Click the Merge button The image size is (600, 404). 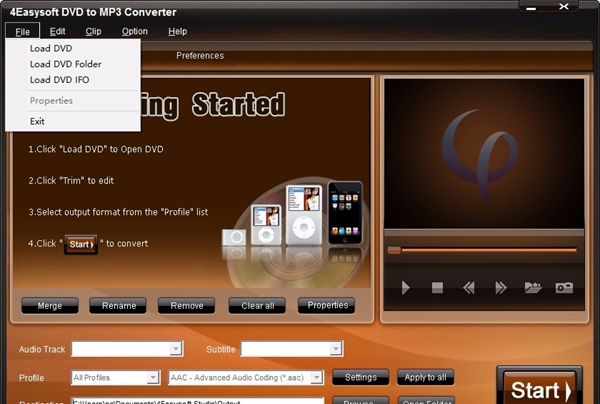pos(50,306)
